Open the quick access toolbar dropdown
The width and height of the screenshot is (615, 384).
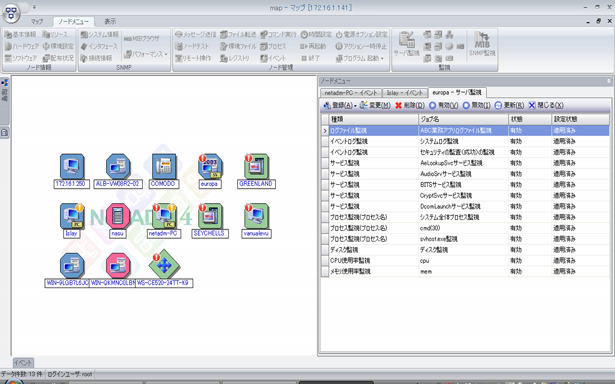point(34,7)
